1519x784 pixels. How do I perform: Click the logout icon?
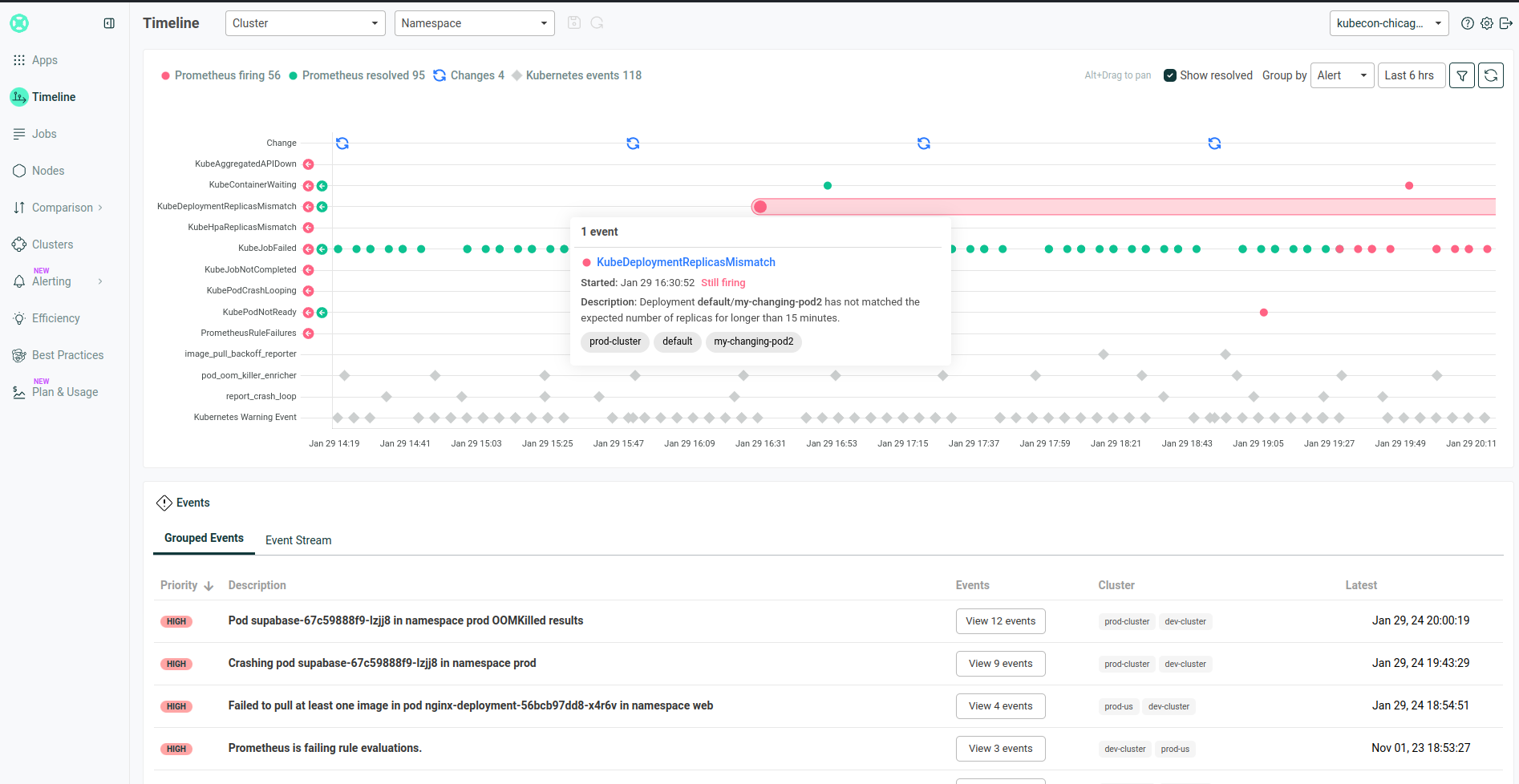(1505, 23)
